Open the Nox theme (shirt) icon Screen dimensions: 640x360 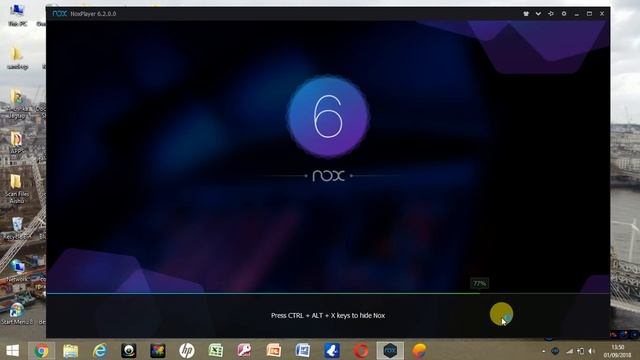(x=526, y=14)
